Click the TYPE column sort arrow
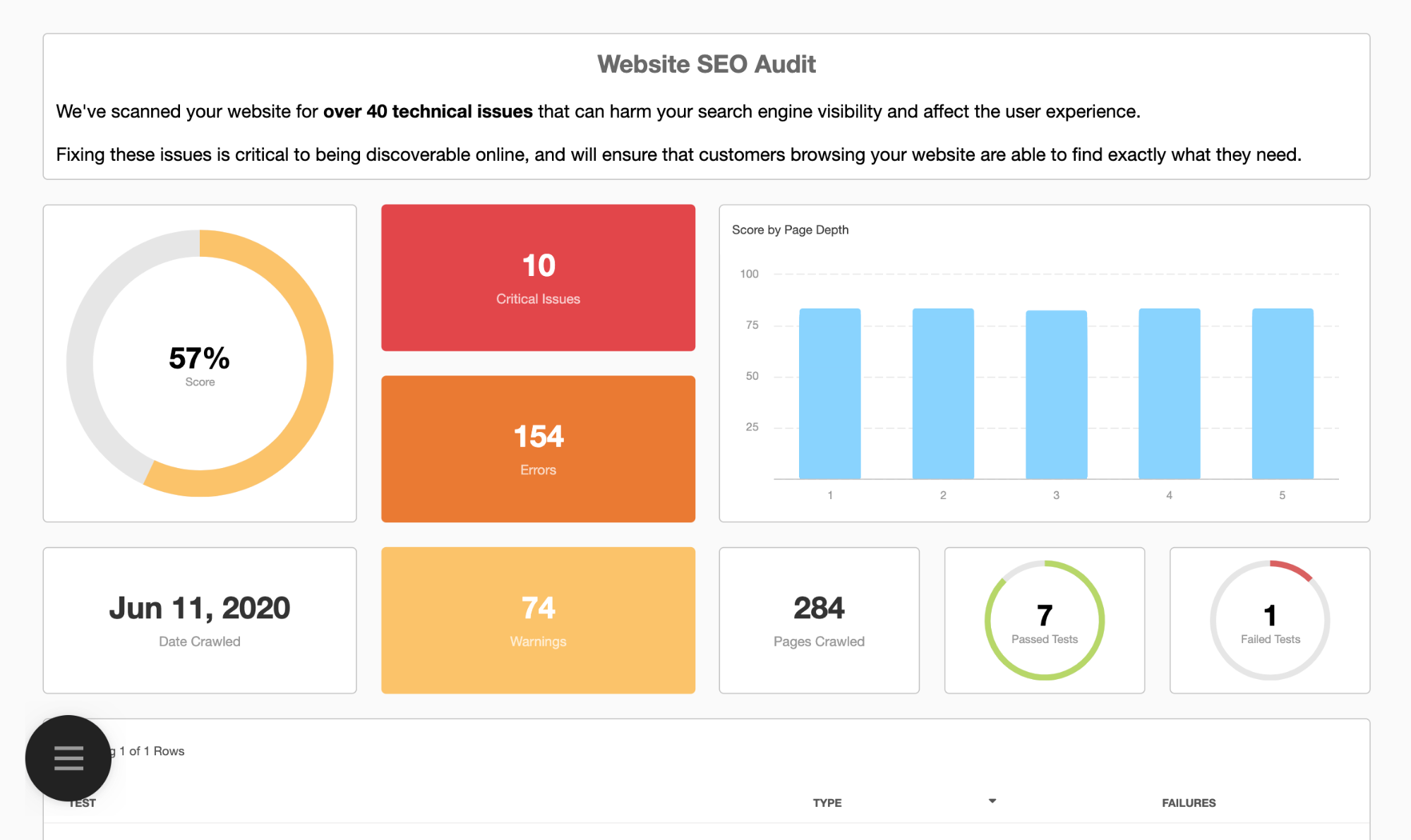The width and height of the screenshot is (1411, 840). [x=992, y=801]
